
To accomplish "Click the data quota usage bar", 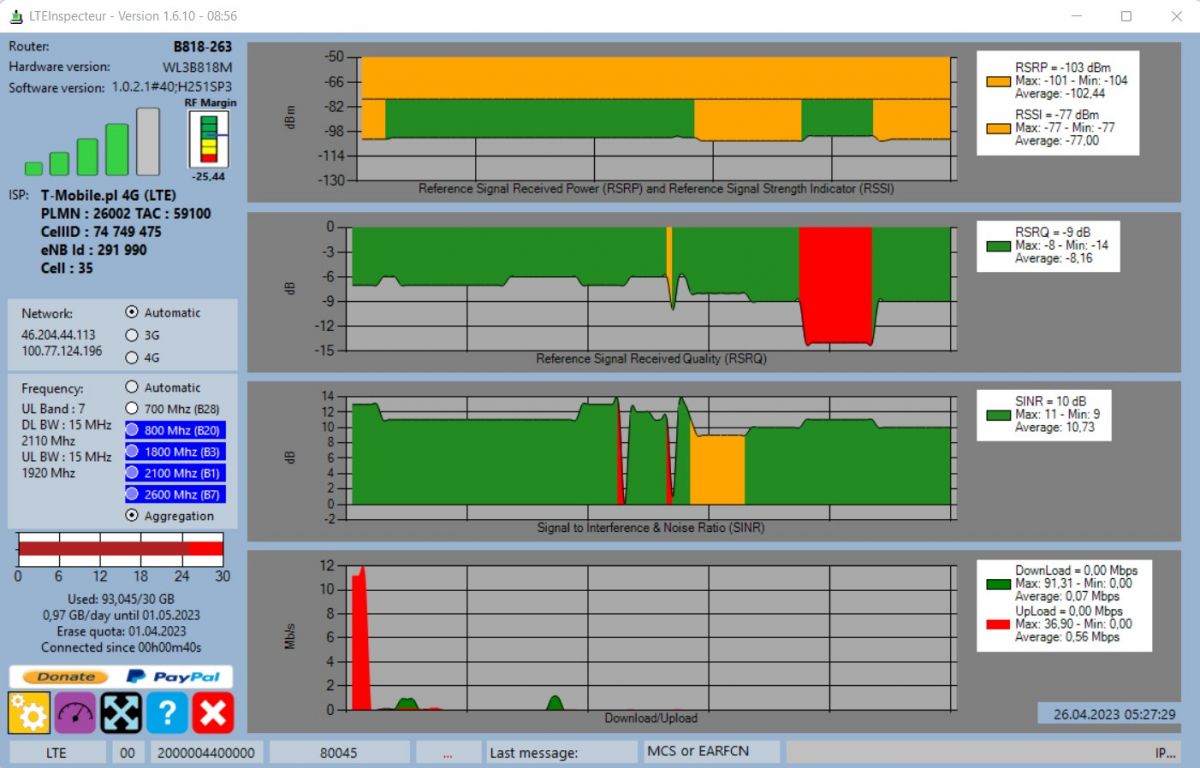I will pos(120,548).
